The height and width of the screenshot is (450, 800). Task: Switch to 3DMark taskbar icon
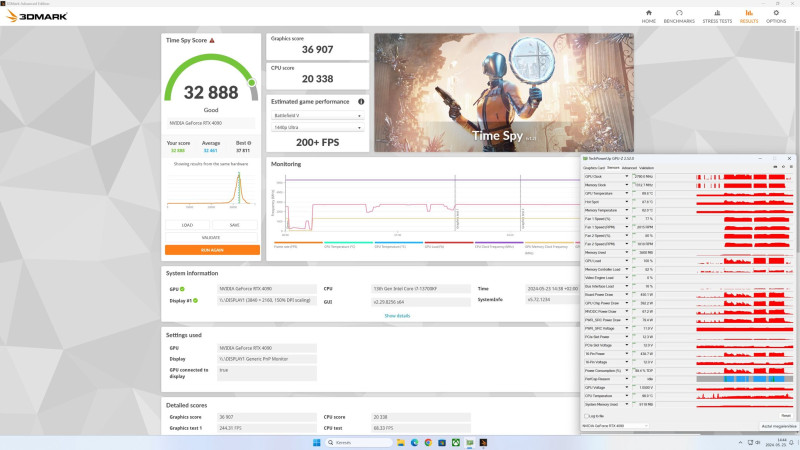point(483,442)
